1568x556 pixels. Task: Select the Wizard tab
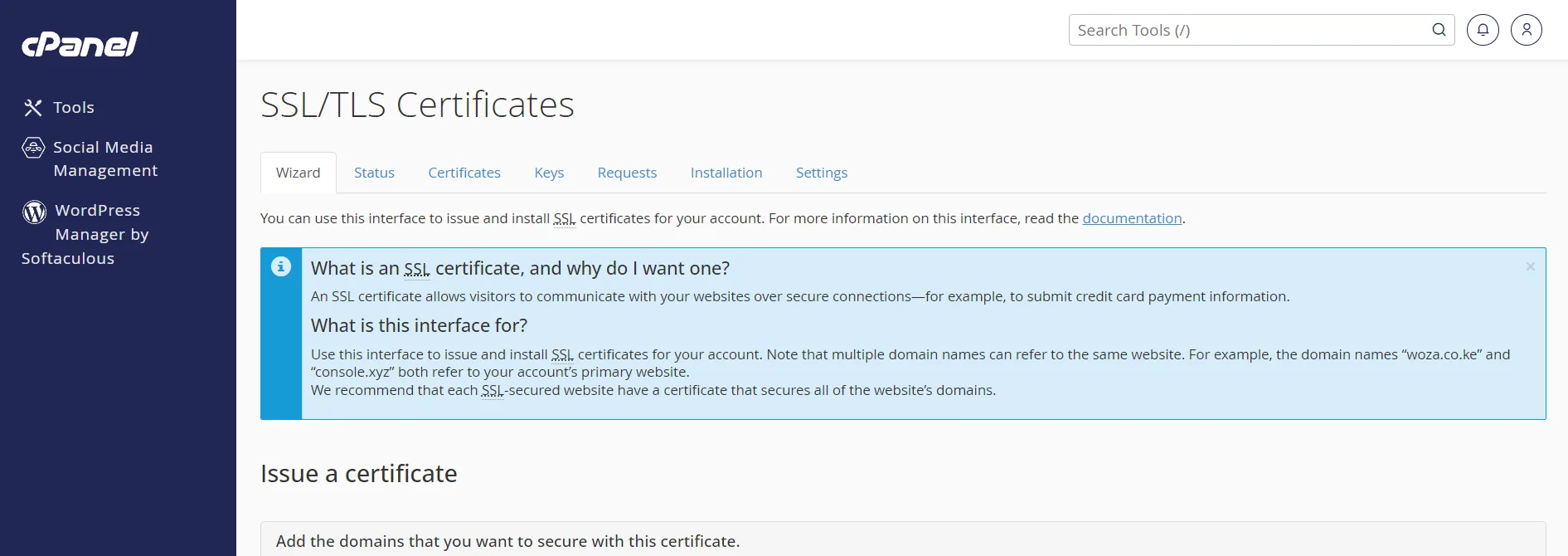(299, 173)
